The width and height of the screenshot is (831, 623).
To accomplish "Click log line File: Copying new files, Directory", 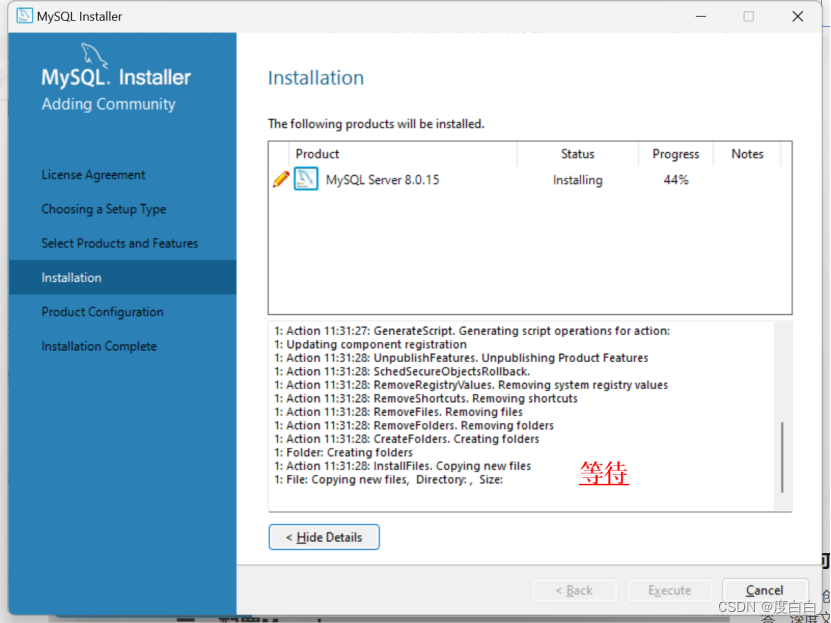I will [x=388, y=480].
